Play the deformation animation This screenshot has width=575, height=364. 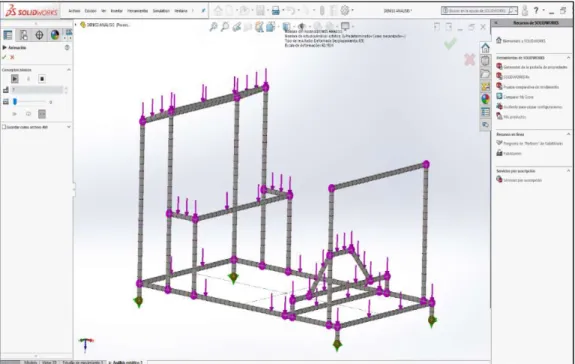point(15,79)
